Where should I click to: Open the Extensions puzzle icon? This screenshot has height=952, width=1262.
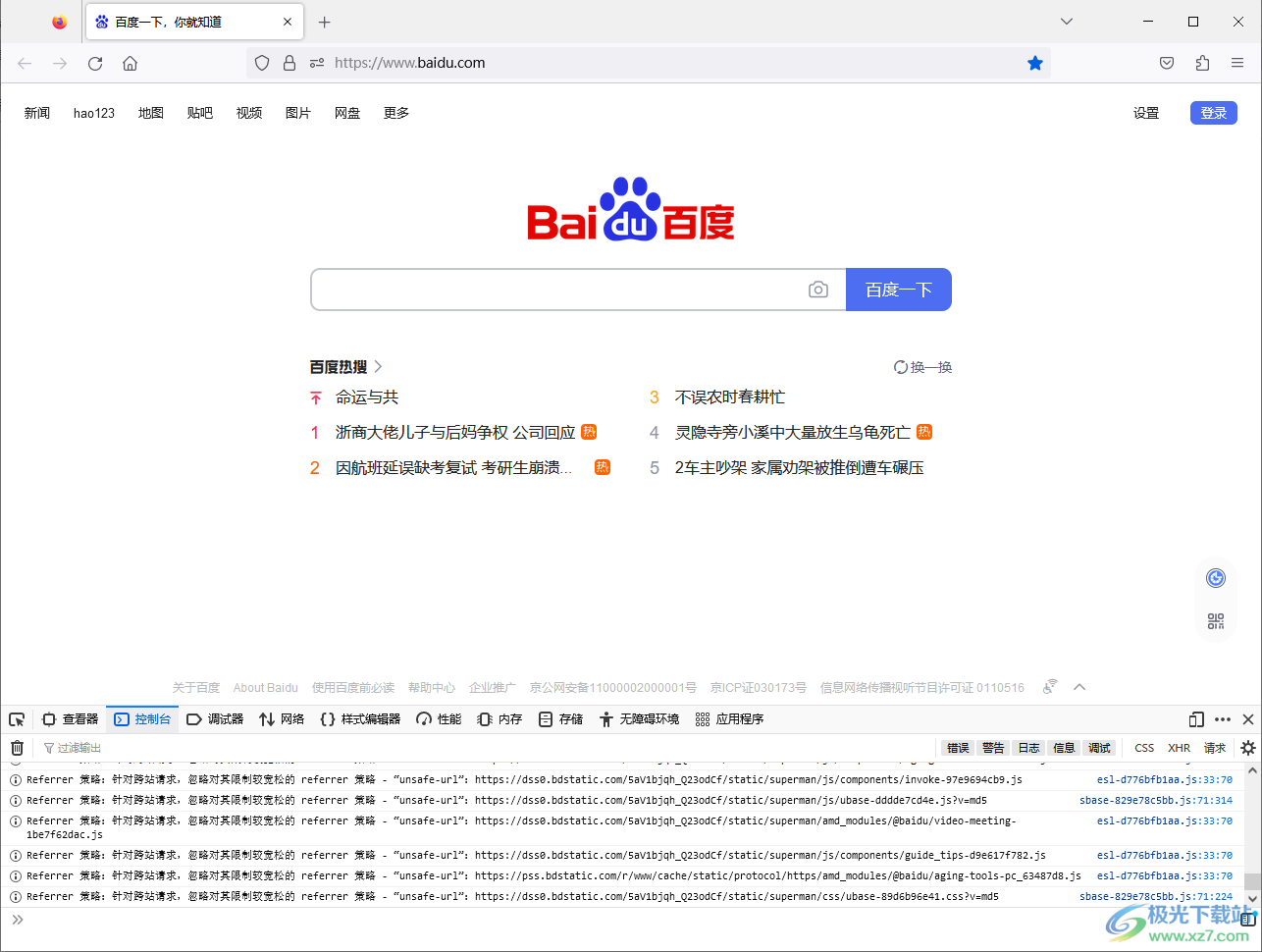tap(1202, 63)
